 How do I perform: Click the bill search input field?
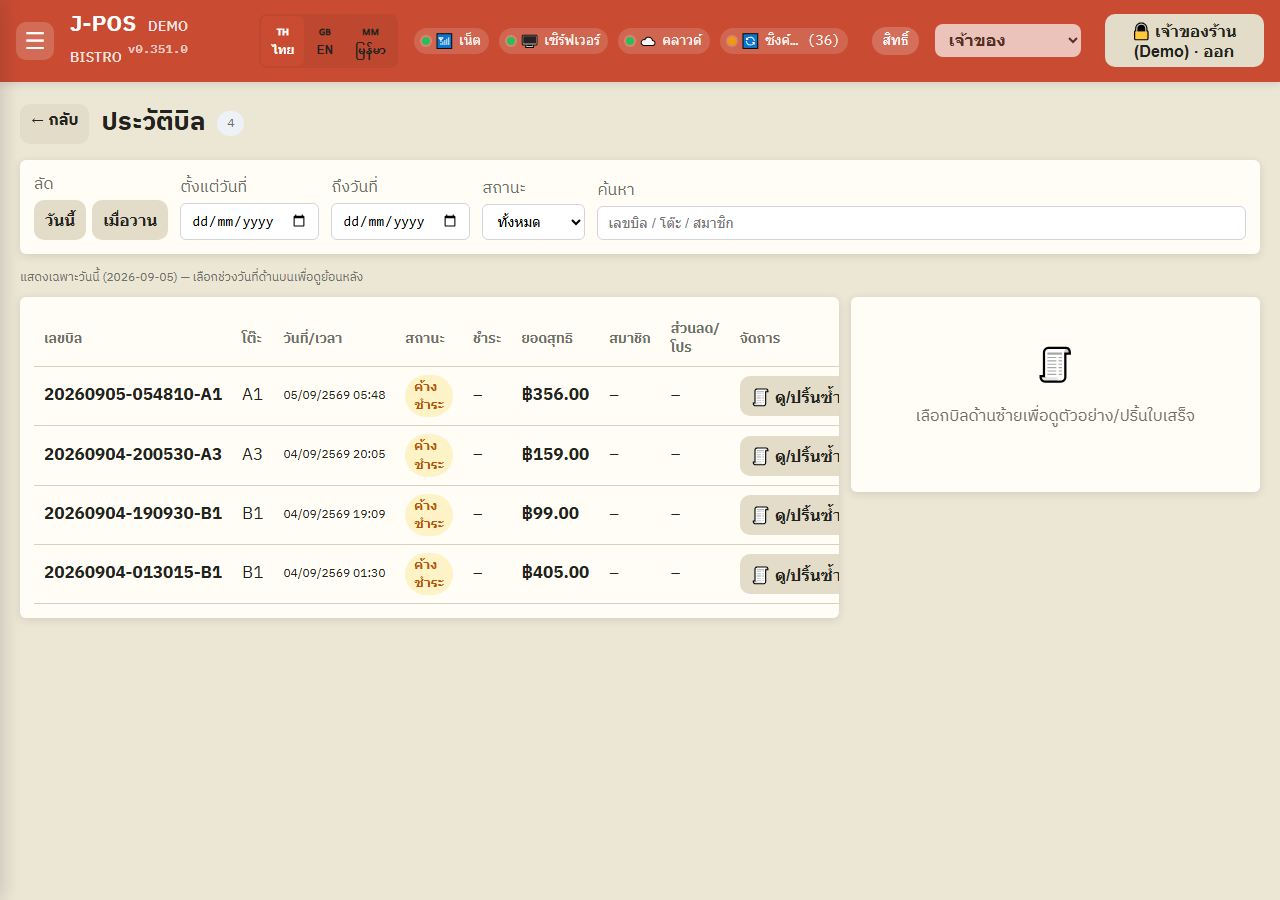pyautogui.click(x=921, y=223)
